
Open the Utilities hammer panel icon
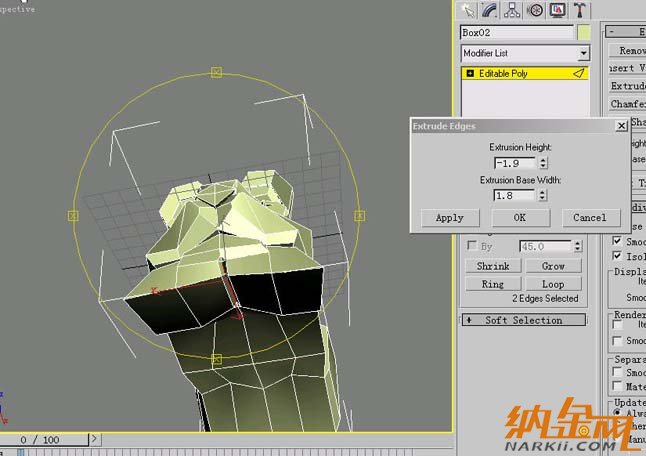[579, 10]
